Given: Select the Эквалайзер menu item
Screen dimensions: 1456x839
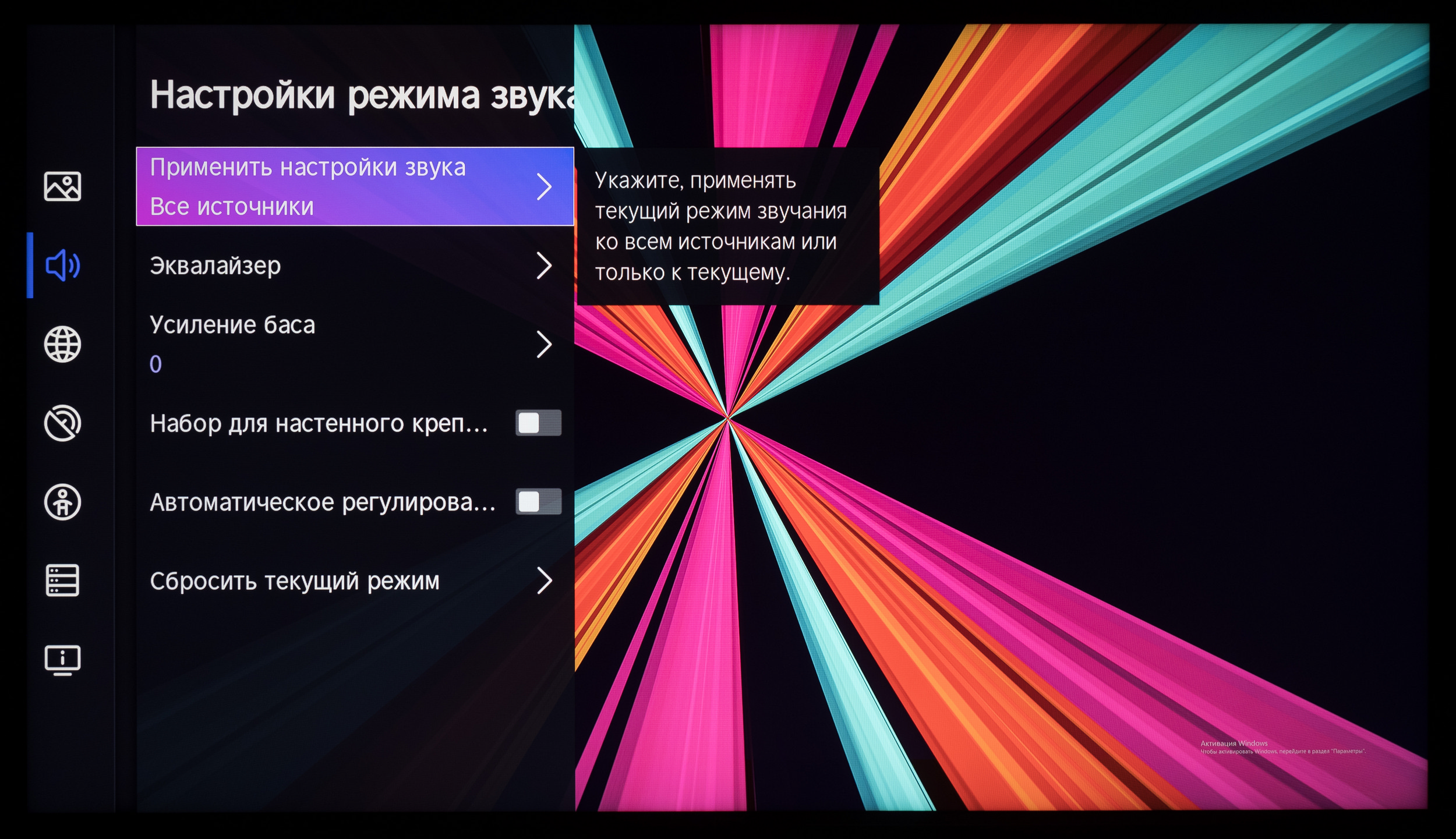Looking at the screenshot, I should (x=215, y=266).
